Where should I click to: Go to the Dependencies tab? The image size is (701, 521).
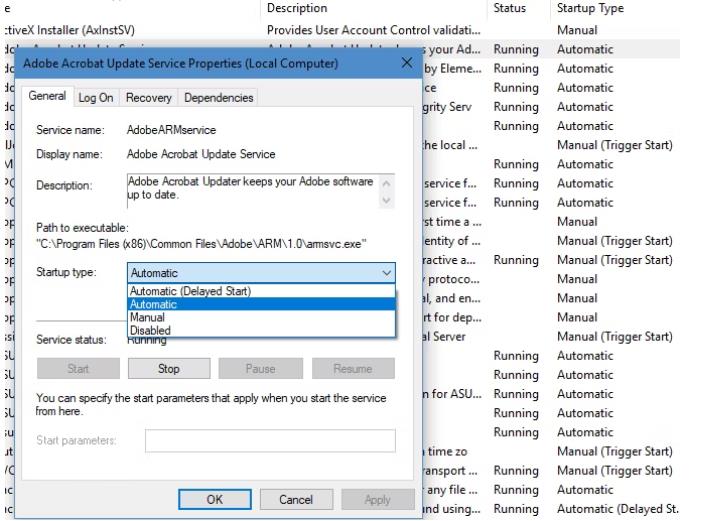click(218, 97)
